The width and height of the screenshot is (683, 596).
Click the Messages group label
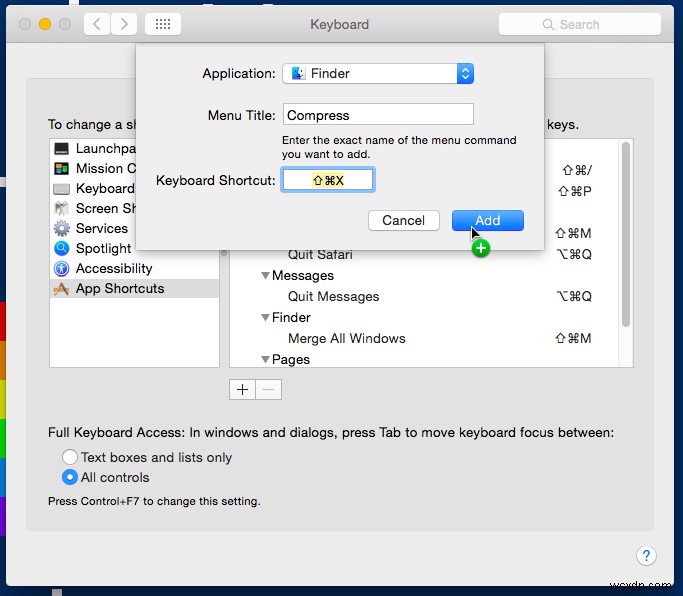point(303,275)
